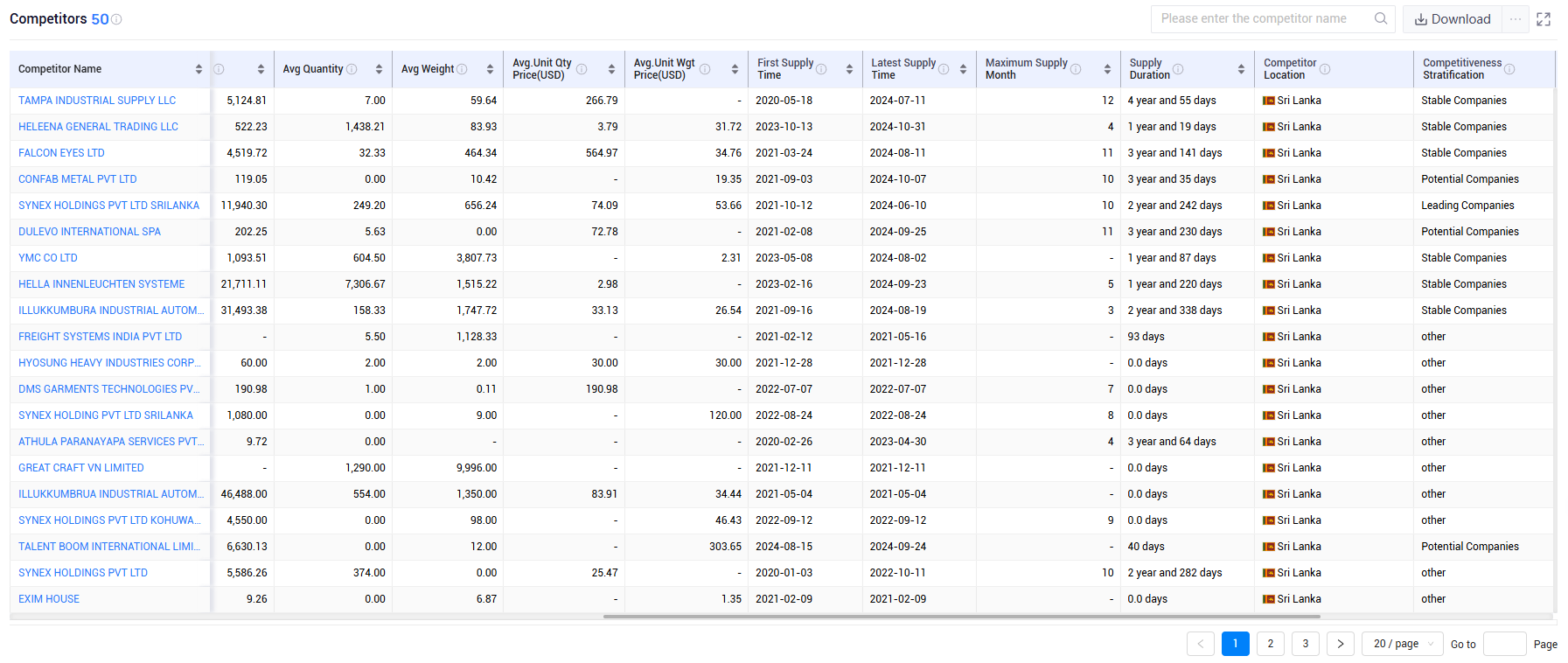Image resolution: width=1568 pixels, height=663 pixels.
Task: Open SYNEX HOLDINGS PVT LTD SRILANKA link
Action: tap(108, 206)
